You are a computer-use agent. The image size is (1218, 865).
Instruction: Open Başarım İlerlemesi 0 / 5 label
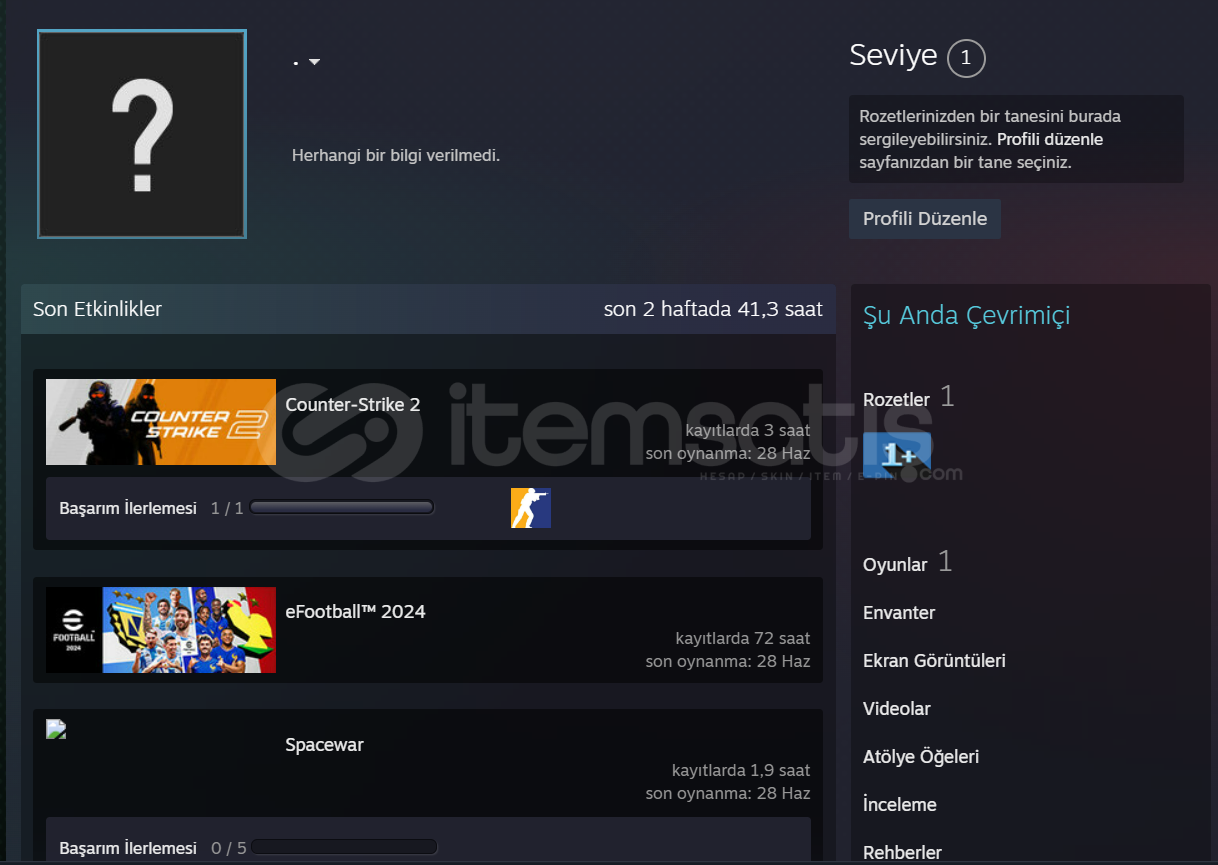152,848
